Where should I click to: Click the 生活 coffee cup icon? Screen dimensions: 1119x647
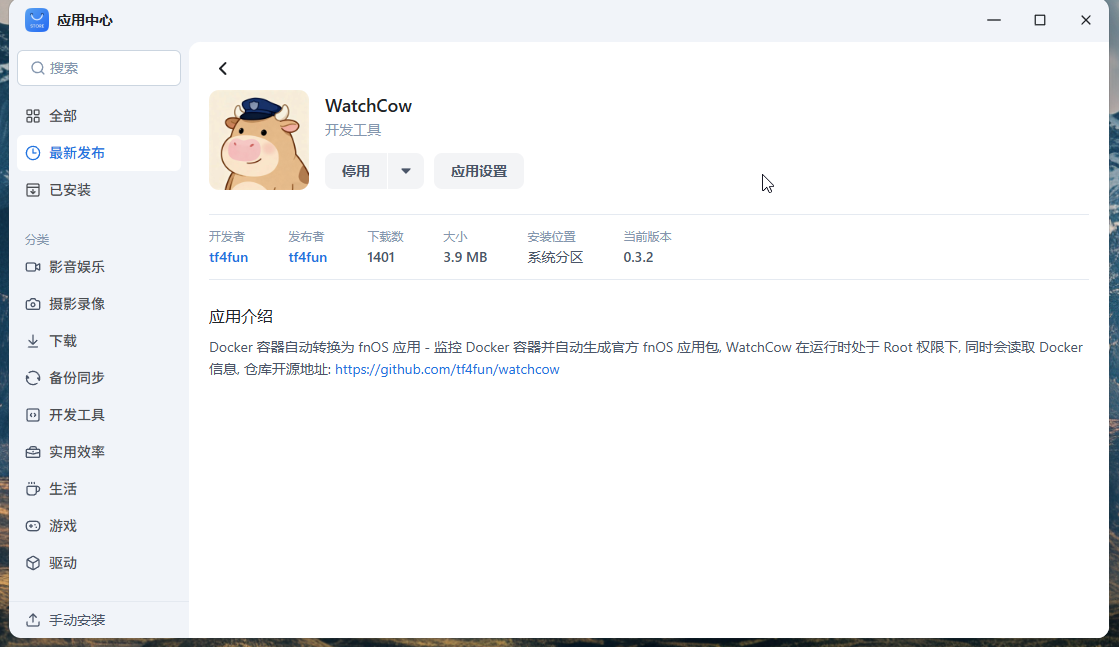33,489
